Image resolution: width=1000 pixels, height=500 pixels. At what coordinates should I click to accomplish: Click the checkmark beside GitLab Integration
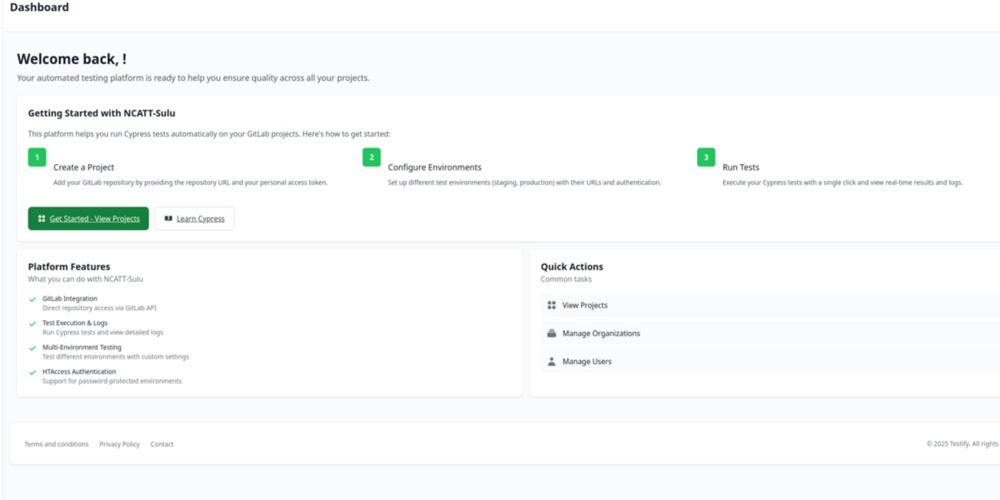click(33, 299)
